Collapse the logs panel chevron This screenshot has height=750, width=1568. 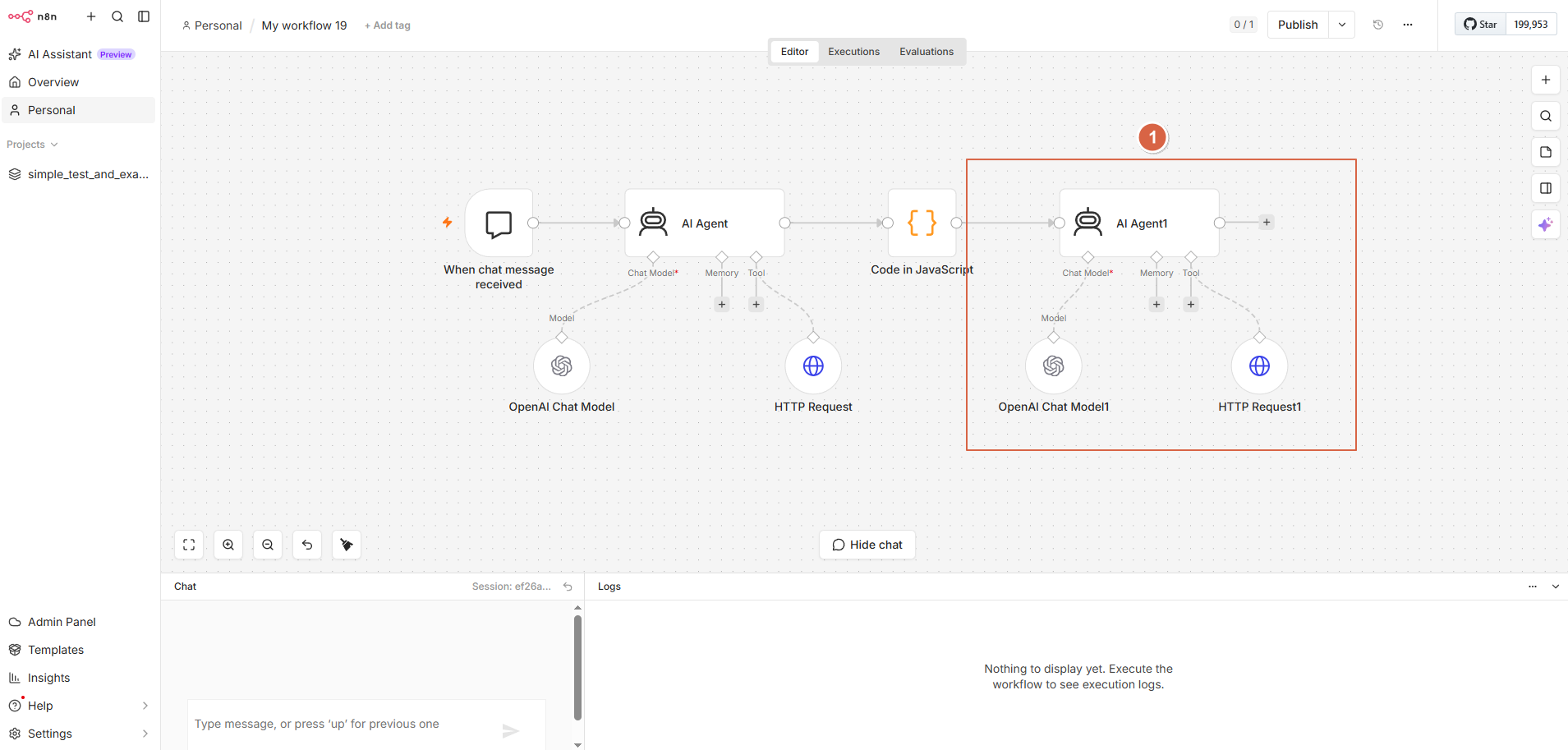pos(1555,587)
